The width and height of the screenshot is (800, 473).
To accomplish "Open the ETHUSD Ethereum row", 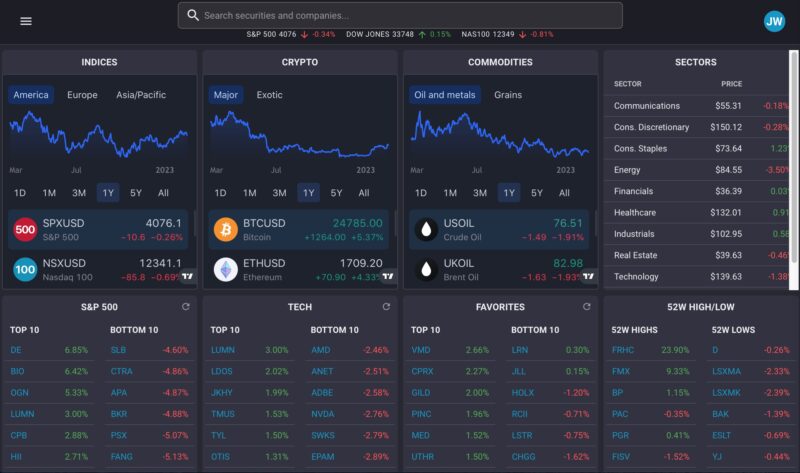I will point(298,269).
